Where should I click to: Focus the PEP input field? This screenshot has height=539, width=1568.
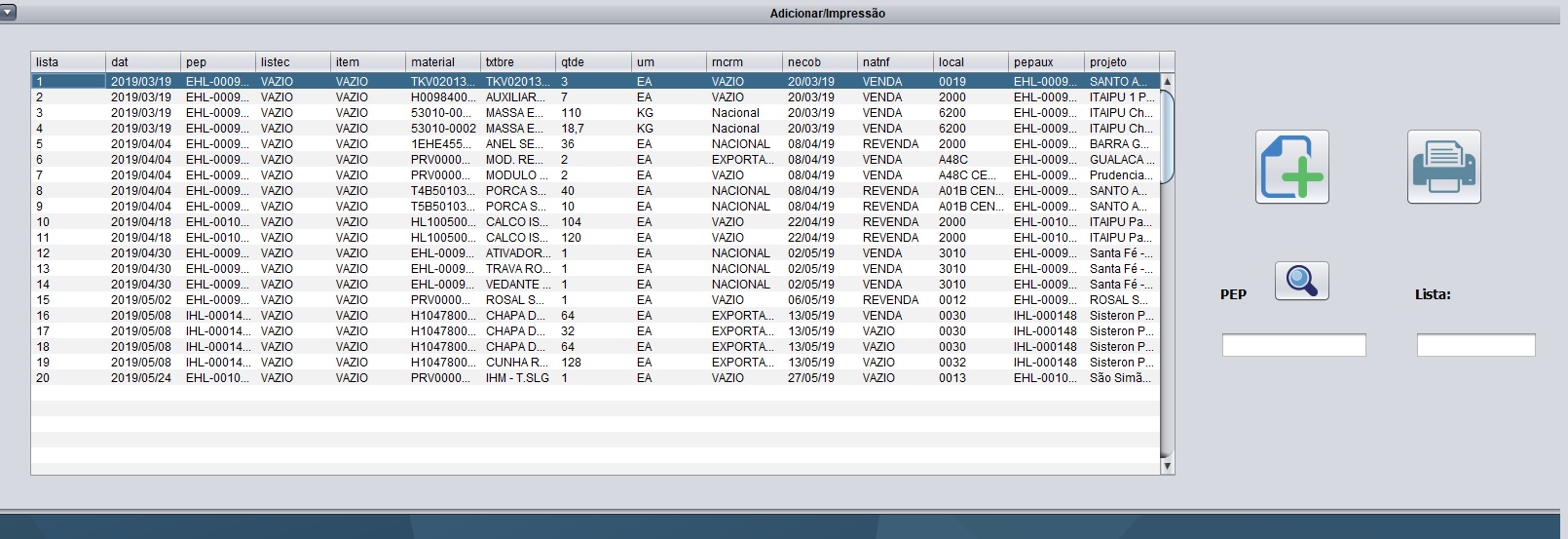pos(1294,345)
